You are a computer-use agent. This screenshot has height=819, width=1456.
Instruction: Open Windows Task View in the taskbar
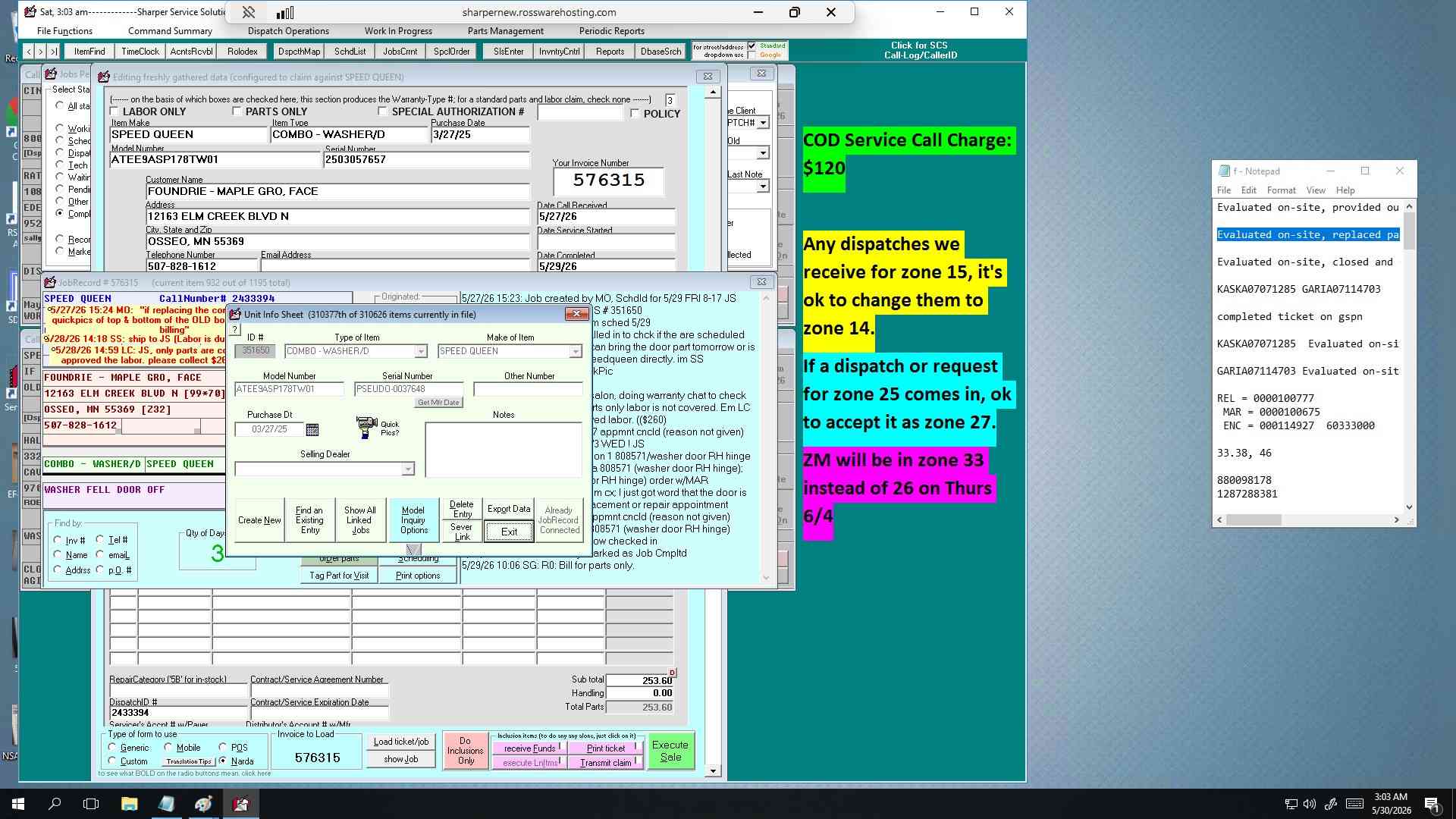click(x=91, y=804)
